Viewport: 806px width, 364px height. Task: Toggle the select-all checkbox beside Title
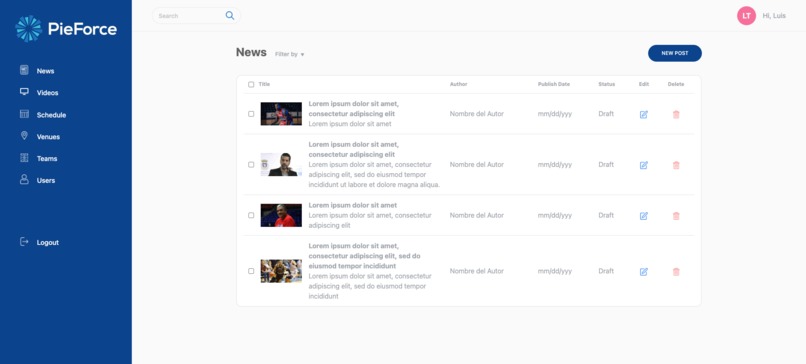(x=251, y=84)
